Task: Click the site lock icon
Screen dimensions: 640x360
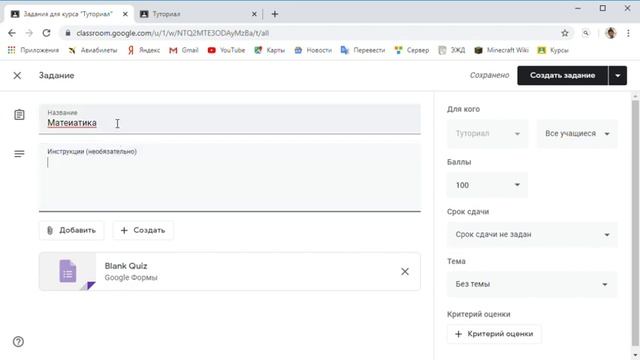Action: [x=68, y=33]
